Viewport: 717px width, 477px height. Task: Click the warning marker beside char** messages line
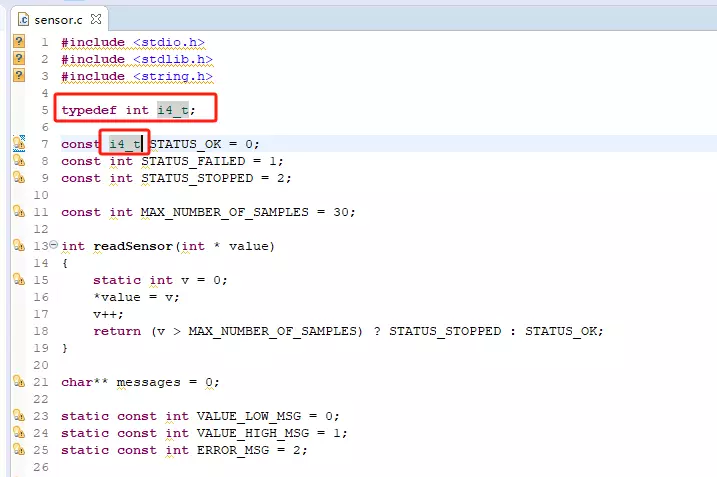(18, 382)
